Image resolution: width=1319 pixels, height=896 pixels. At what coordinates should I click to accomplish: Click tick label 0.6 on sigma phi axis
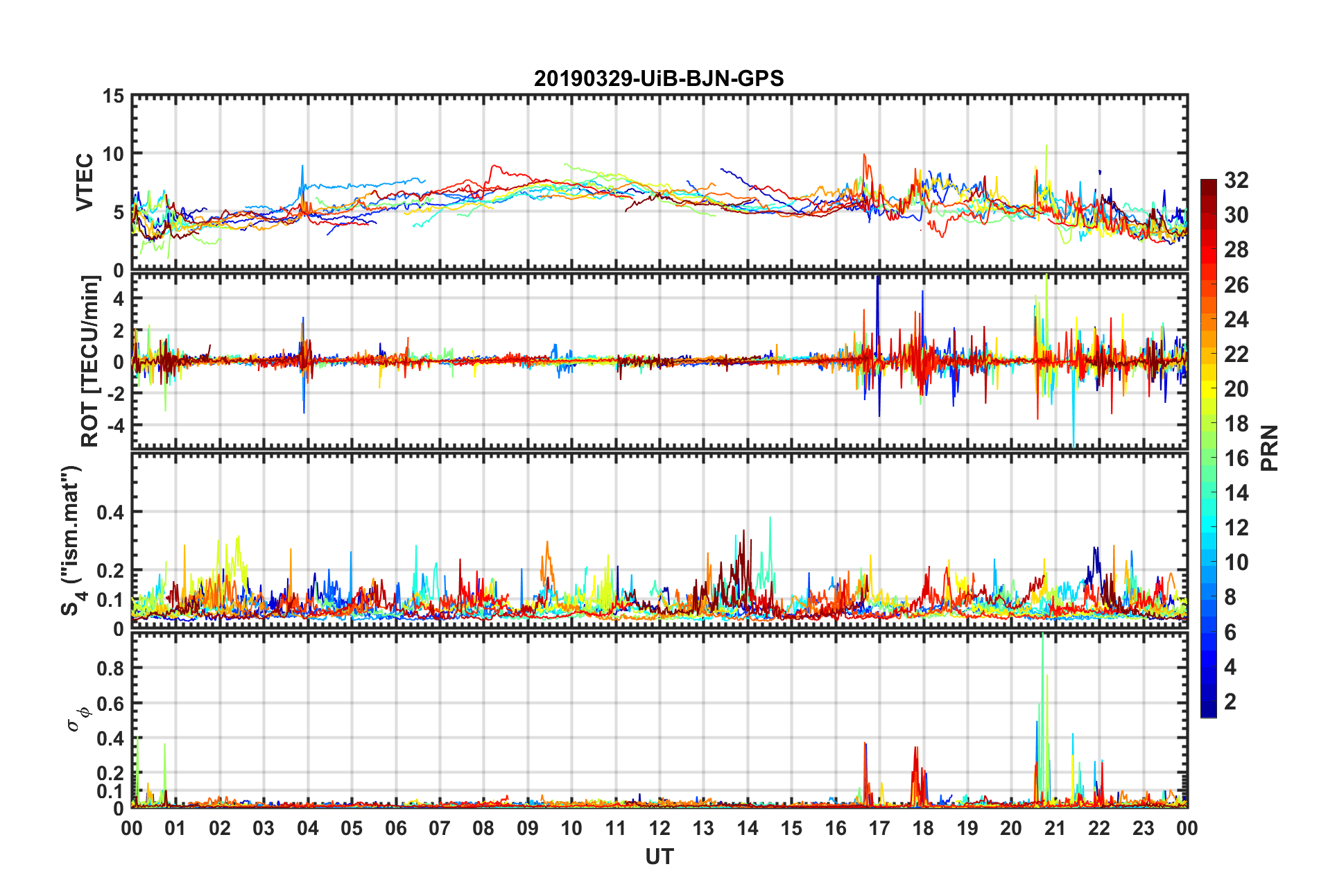[x=110, y=704]
